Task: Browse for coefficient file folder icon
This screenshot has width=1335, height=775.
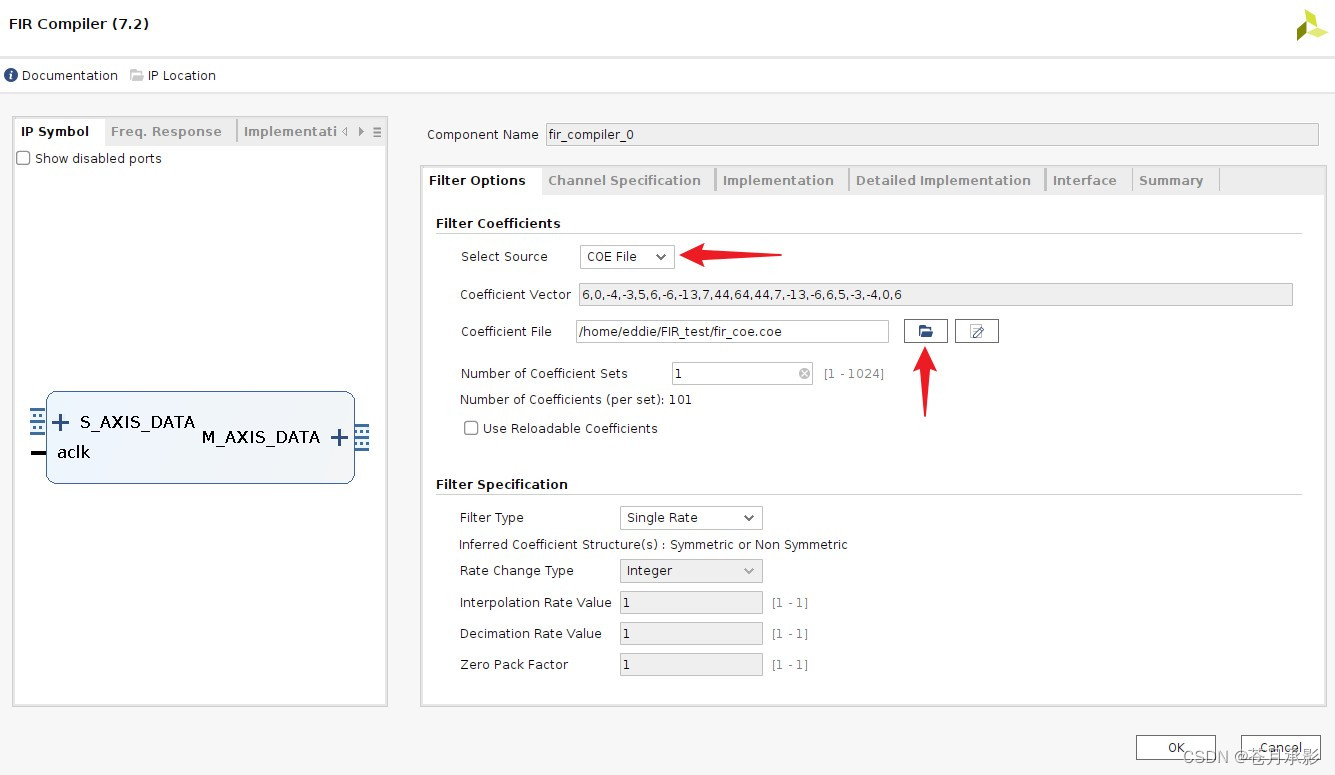Action: [x=926, y=331]
